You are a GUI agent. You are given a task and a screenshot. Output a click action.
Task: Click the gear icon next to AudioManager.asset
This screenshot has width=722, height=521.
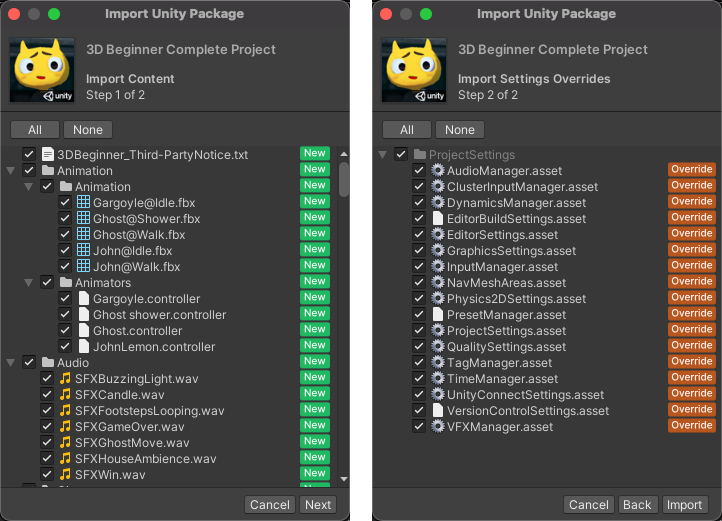pyautogui.click(x=437, y=171)
